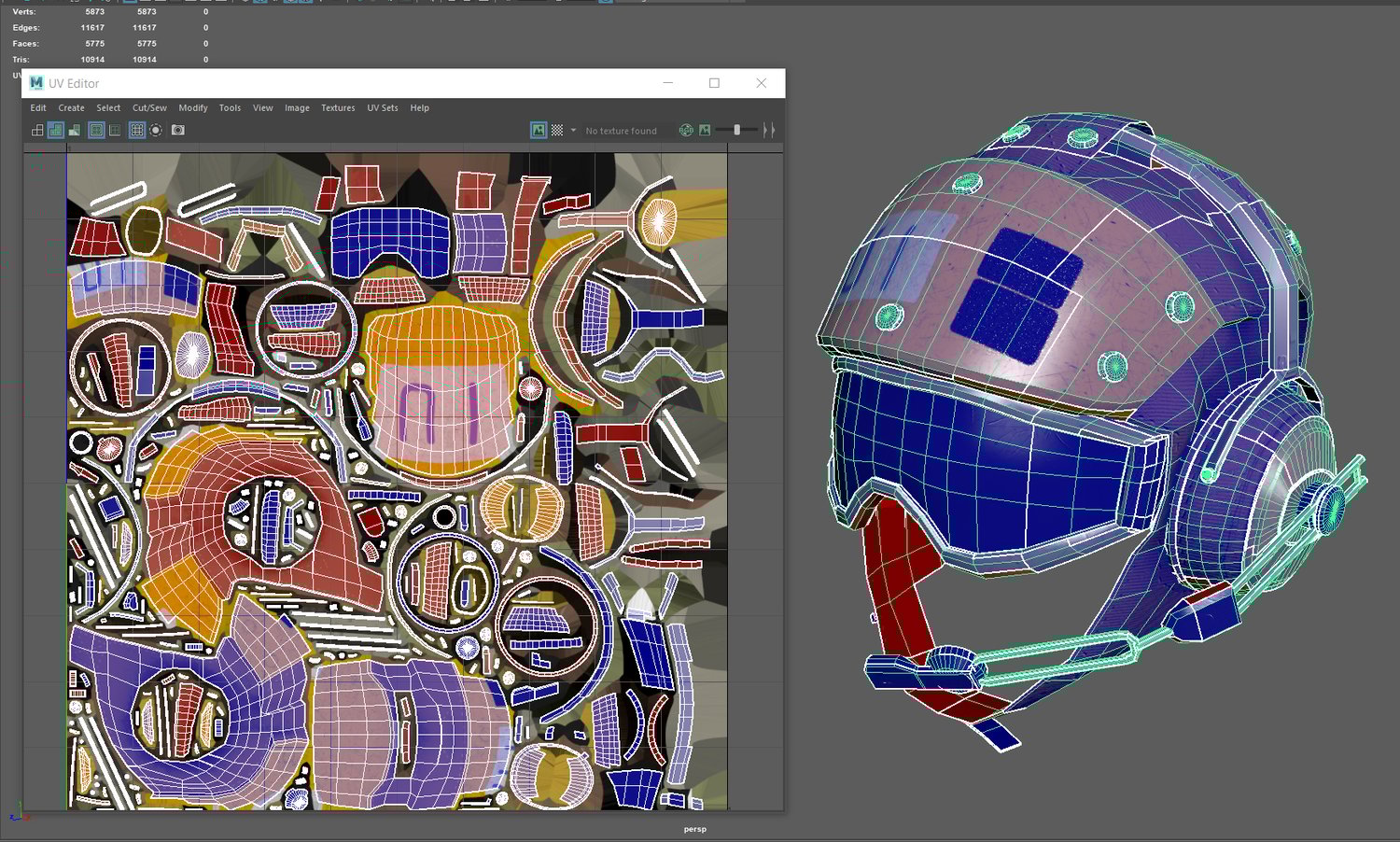Viewport: 1400px width, 842px height.
Task: Open the Textures menu
Action: pos(338,108)
